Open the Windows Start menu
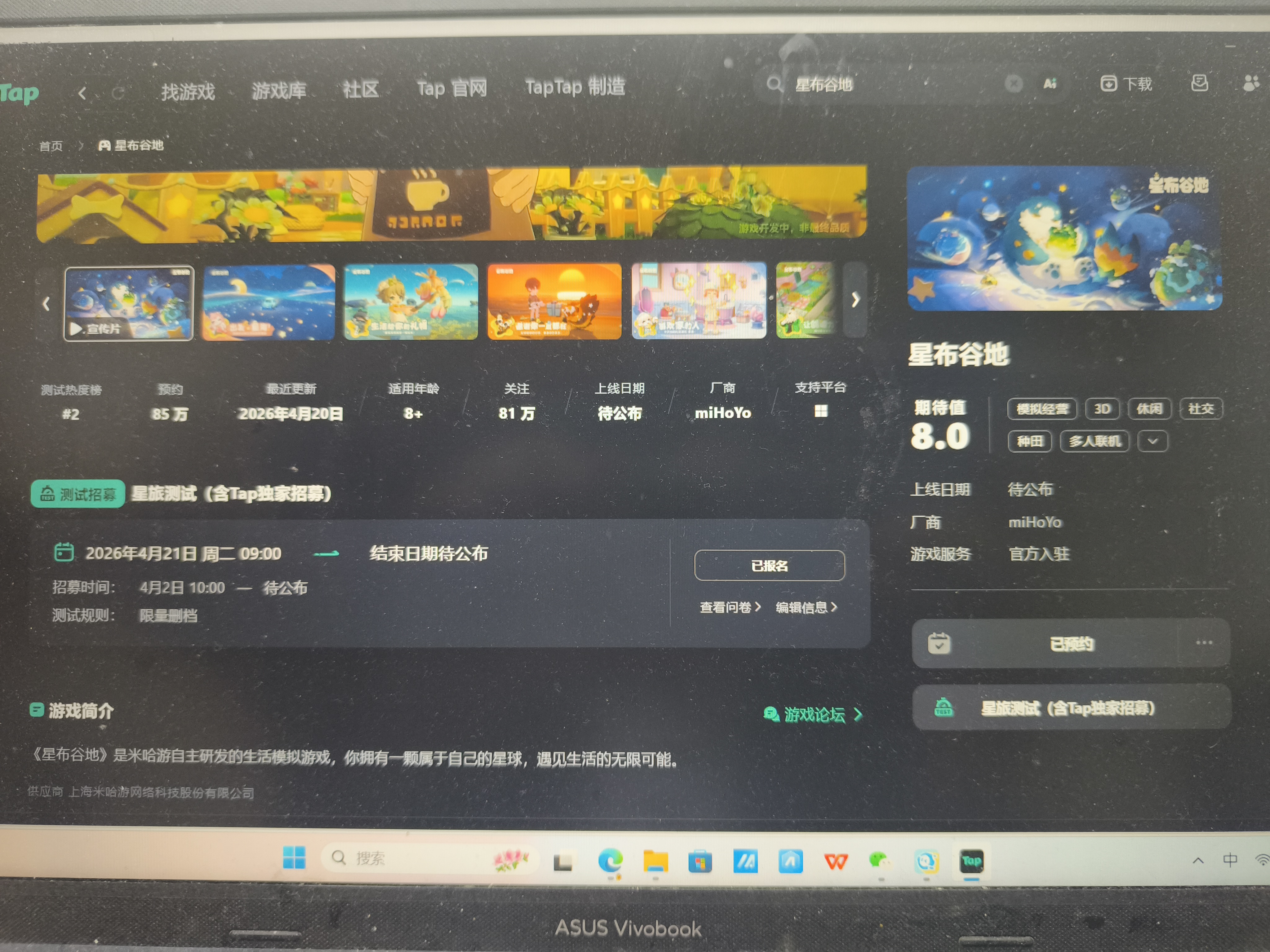 pyautogui.click(x=294, y=858)
